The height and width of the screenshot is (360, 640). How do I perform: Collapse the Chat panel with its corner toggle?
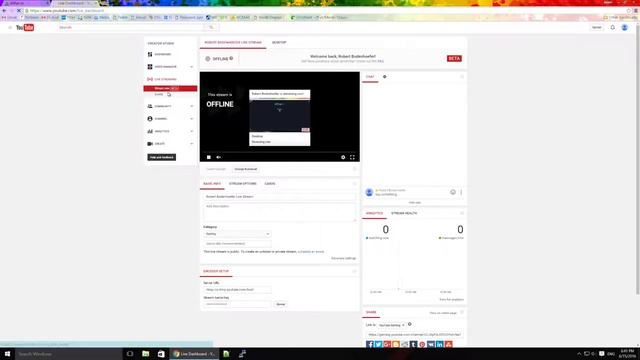tap(462, 77)
